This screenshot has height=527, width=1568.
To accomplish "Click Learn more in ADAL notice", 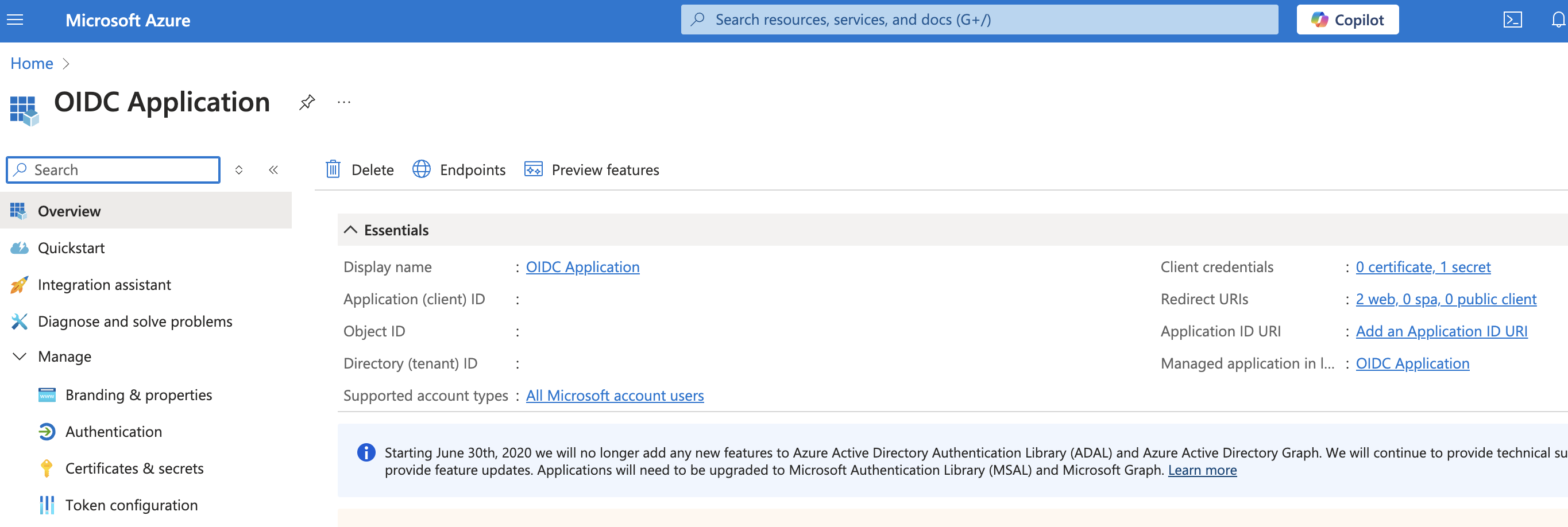I will coord(1202,470).
